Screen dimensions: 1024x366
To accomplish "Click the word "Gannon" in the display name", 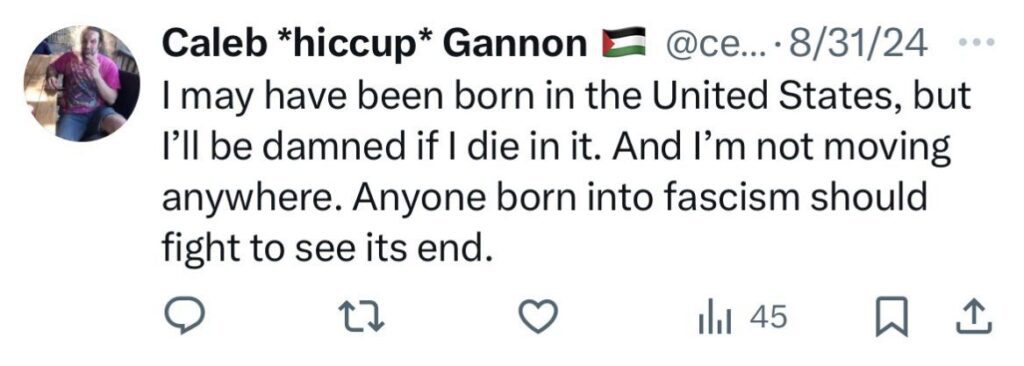I will (x=515, y=44).
